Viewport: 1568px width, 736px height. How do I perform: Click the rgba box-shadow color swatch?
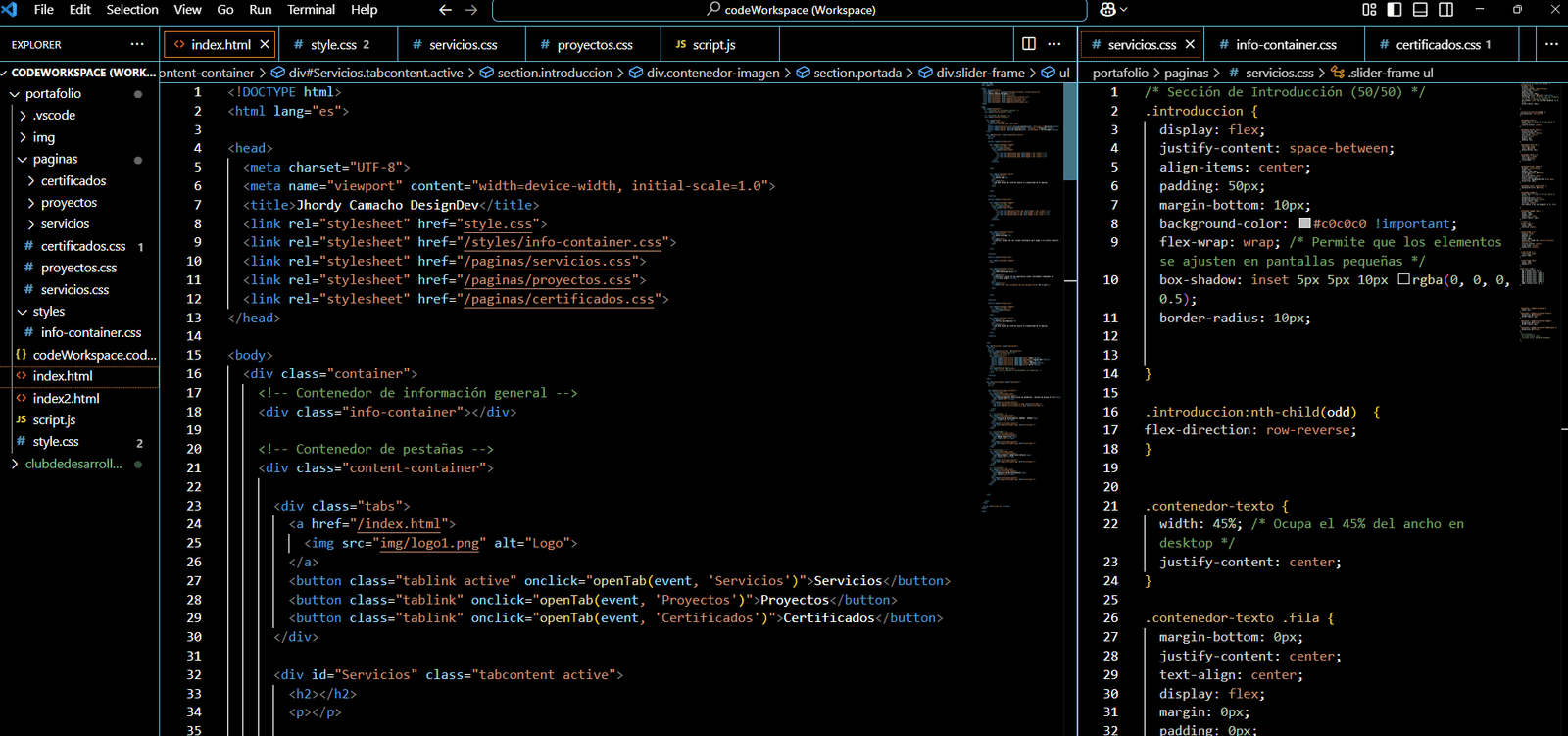1403,279
